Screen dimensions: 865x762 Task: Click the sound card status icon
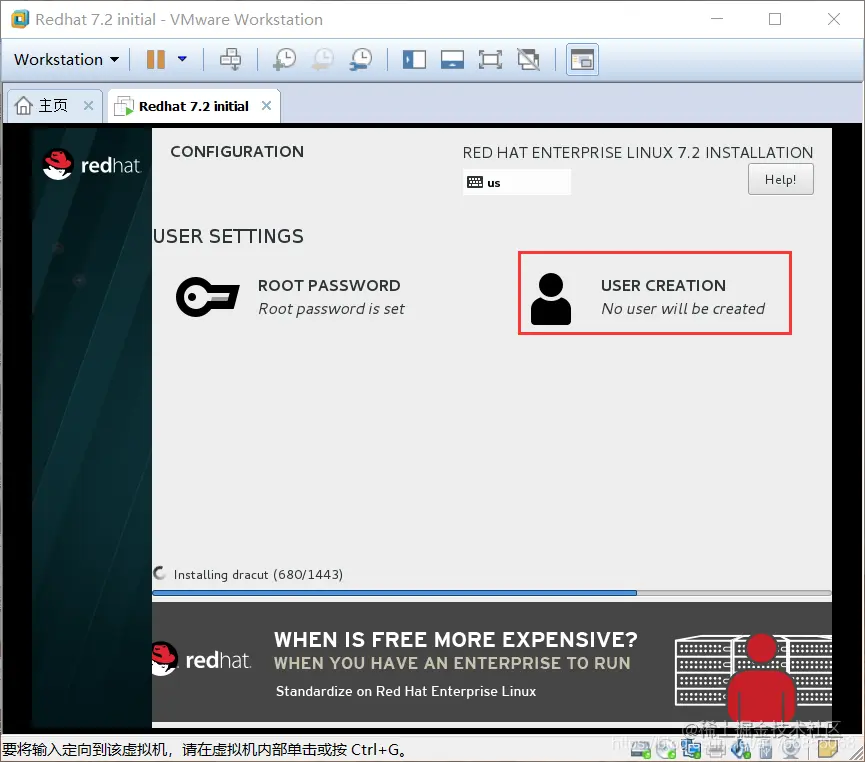pos(741,749)
